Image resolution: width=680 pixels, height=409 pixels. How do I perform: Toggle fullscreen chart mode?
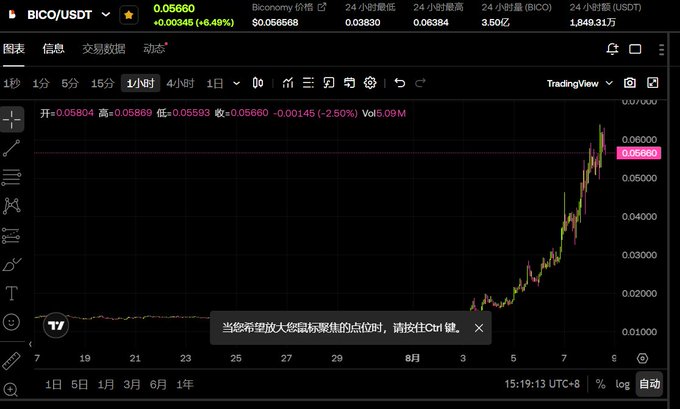[x=653, y=83]
